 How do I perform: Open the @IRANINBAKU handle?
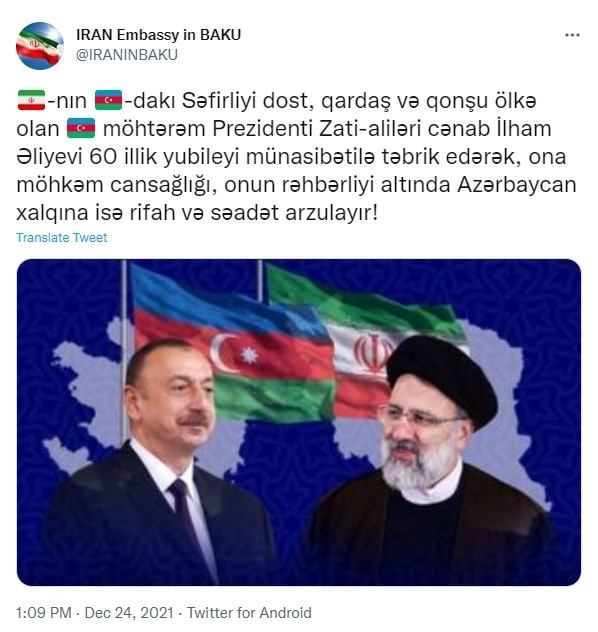click(x=127, y=55)
